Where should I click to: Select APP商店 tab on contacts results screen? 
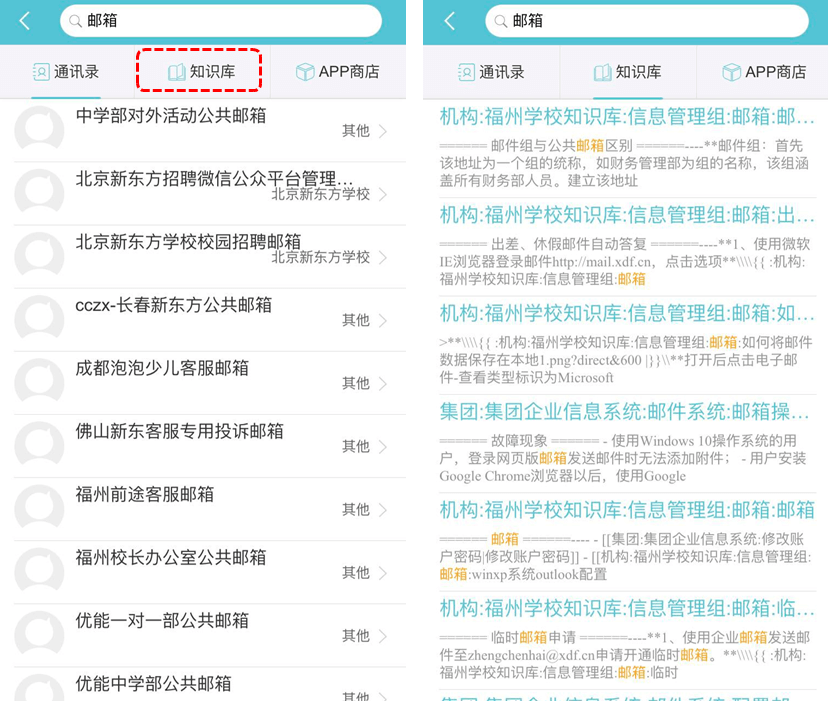(337, 72)
